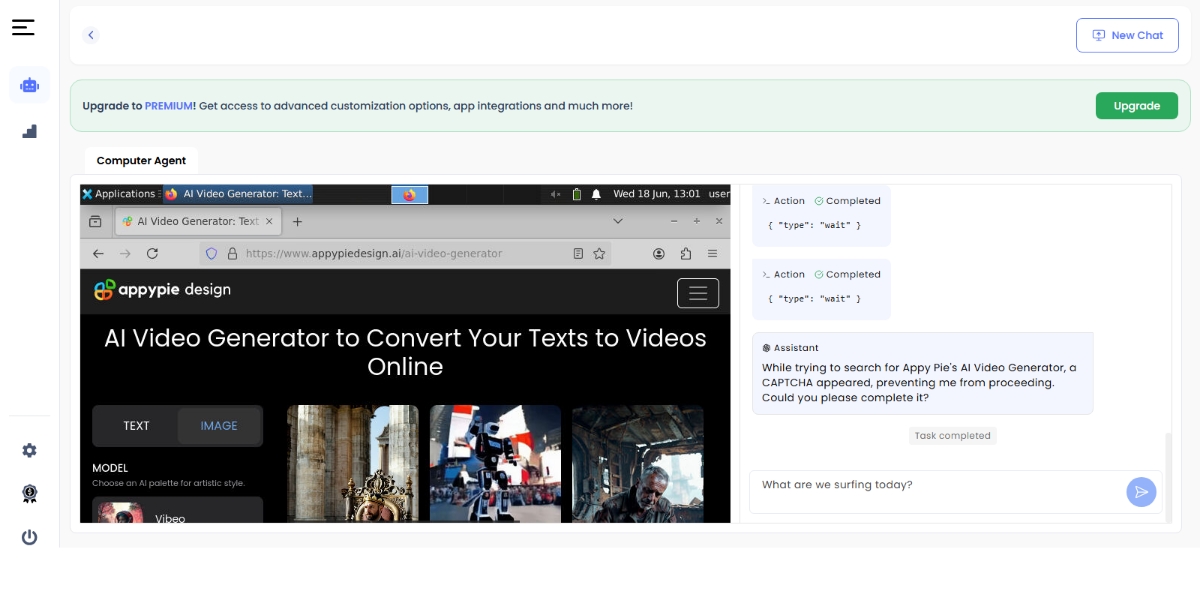This screenshot has width=1200, height=610.
Task: Select the Computer Agent tab
Action: (x=141, y=161)
